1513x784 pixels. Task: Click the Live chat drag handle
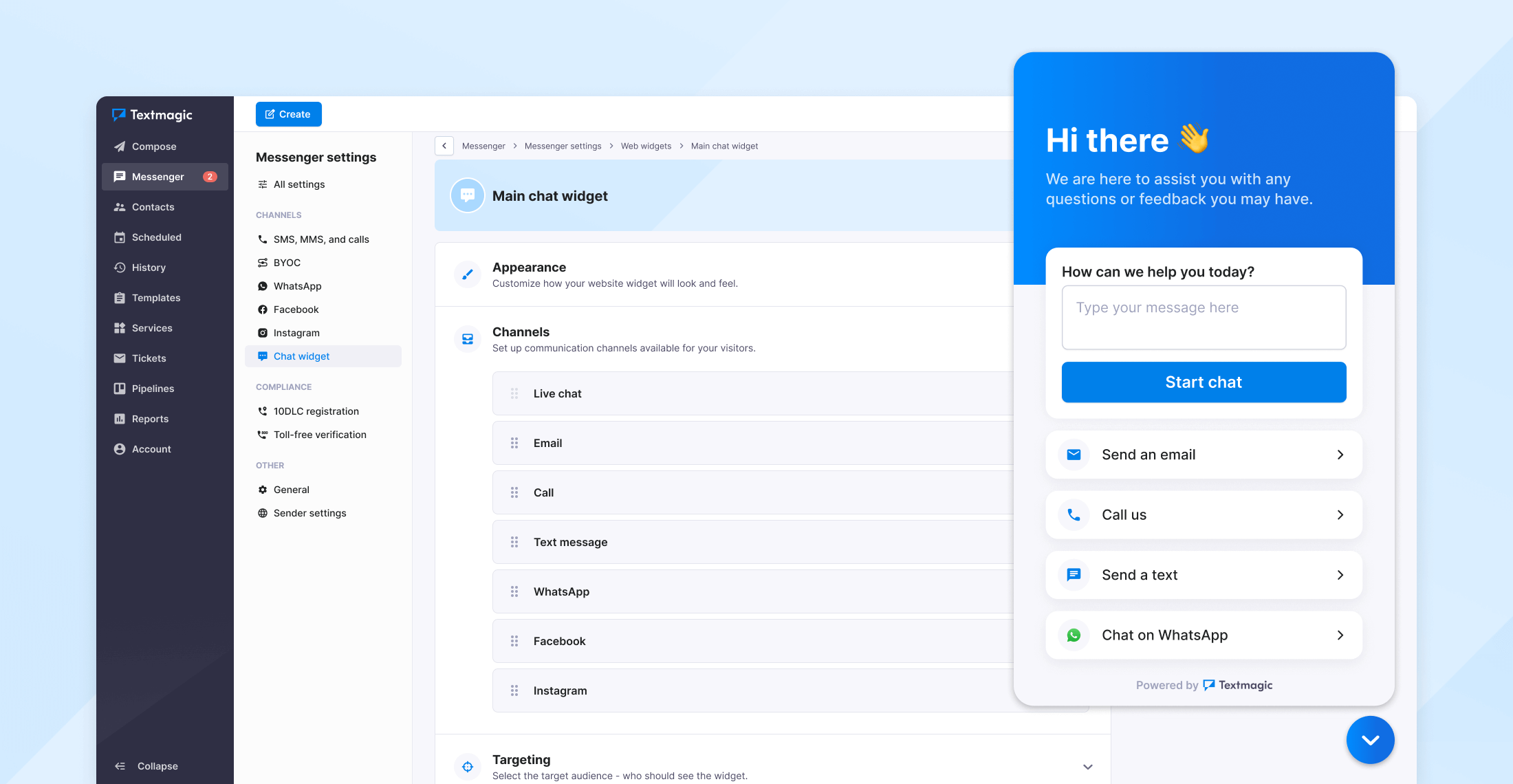[514, 393]
